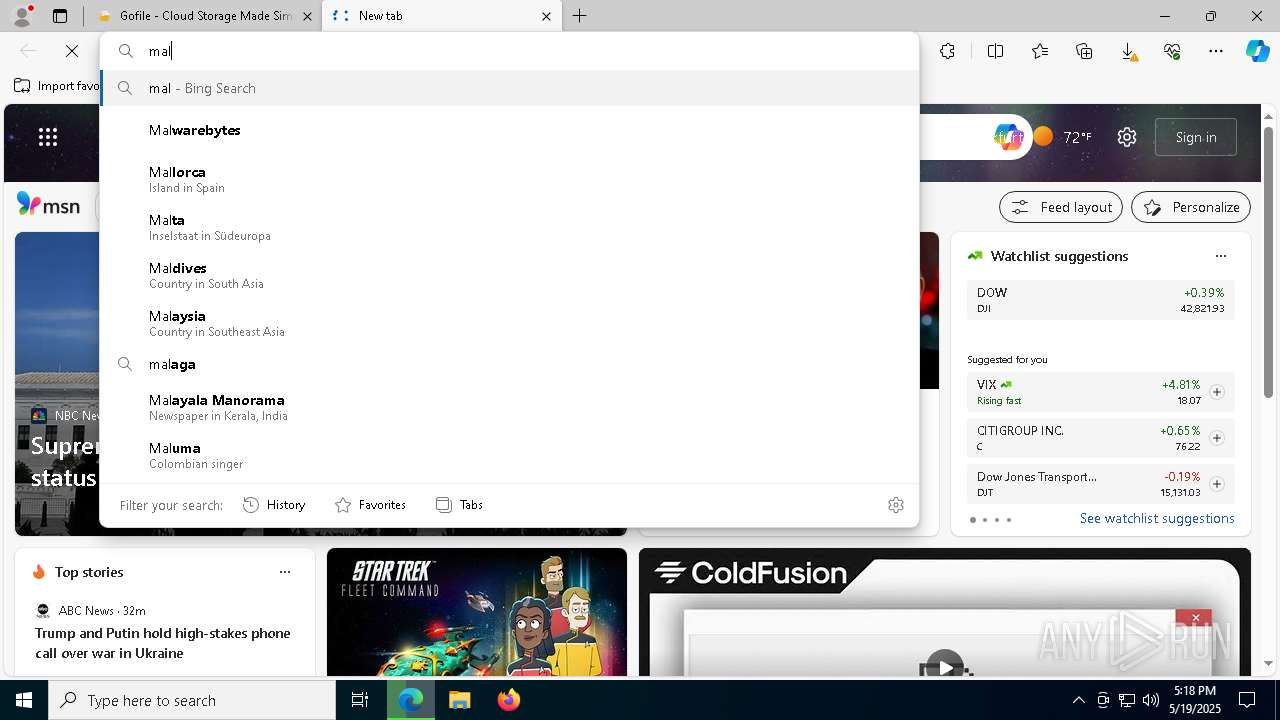The width and height of the screenshot is (1280, 720).
Task: Open Star Trek Fleet Command ad
Action: point(477,612)
